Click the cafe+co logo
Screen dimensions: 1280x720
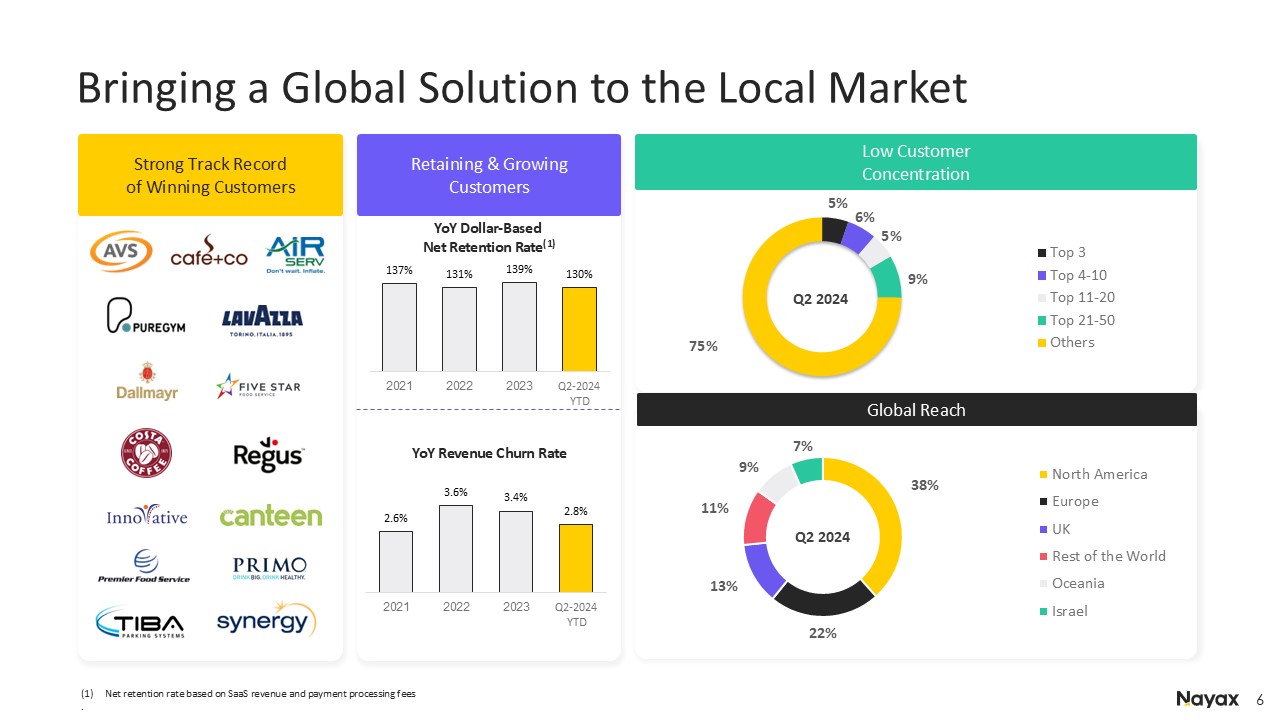coord(209,253)
